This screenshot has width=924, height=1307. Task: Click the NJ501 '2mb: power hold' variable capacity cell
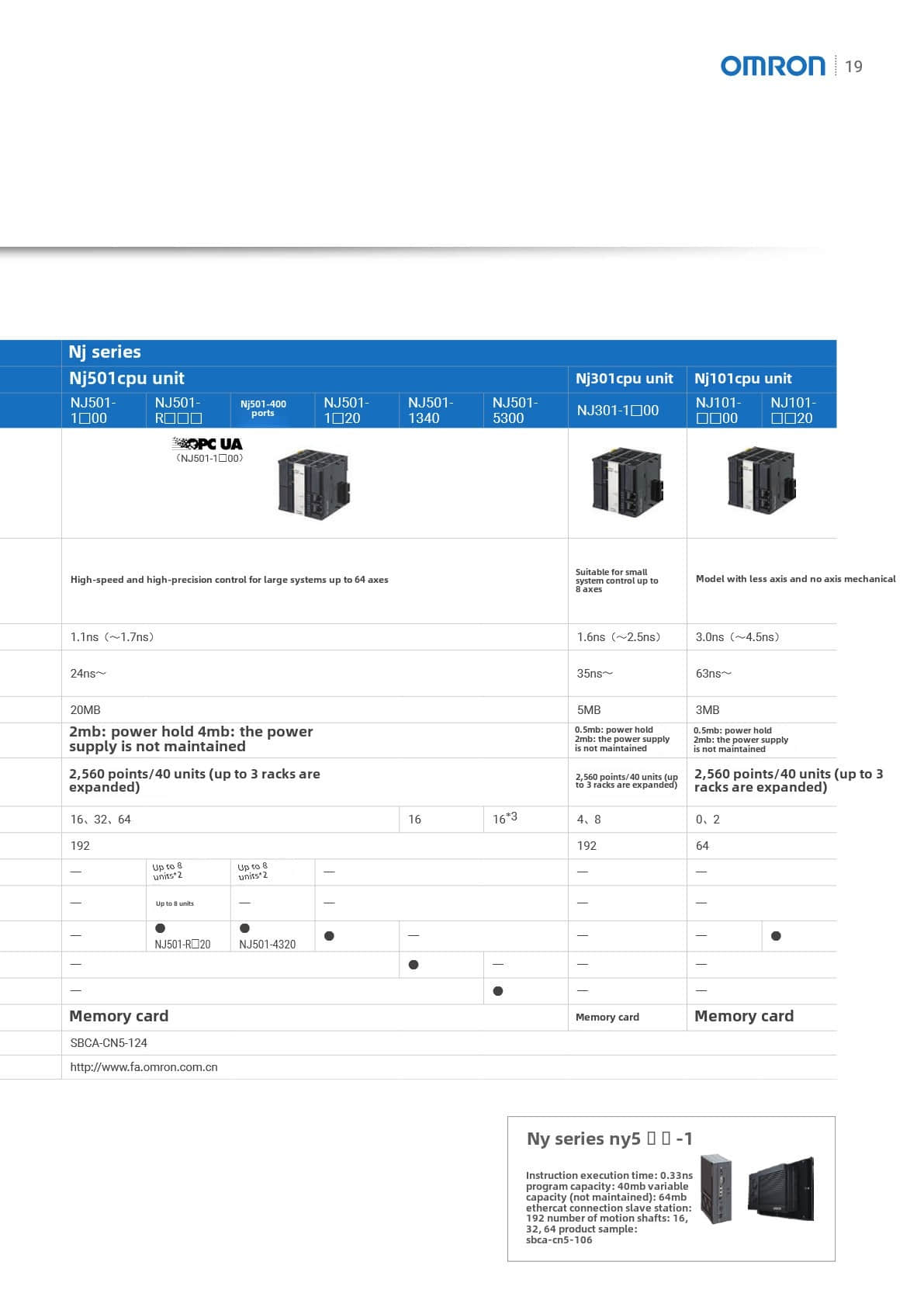pos(191,739)
